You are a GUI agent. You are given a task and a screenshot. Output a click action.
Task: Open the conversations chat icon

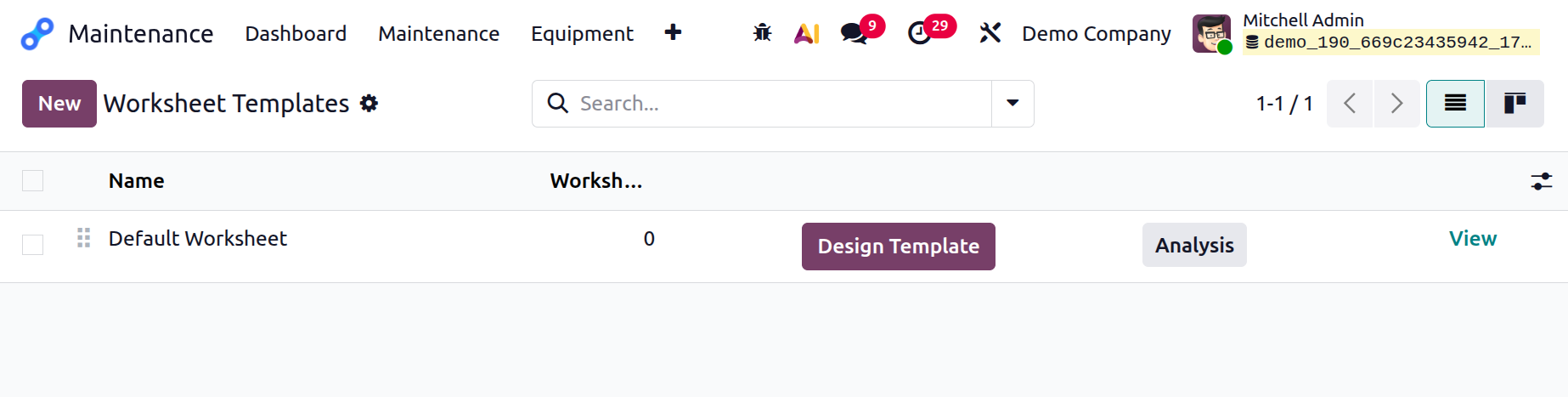click(854, 33)
